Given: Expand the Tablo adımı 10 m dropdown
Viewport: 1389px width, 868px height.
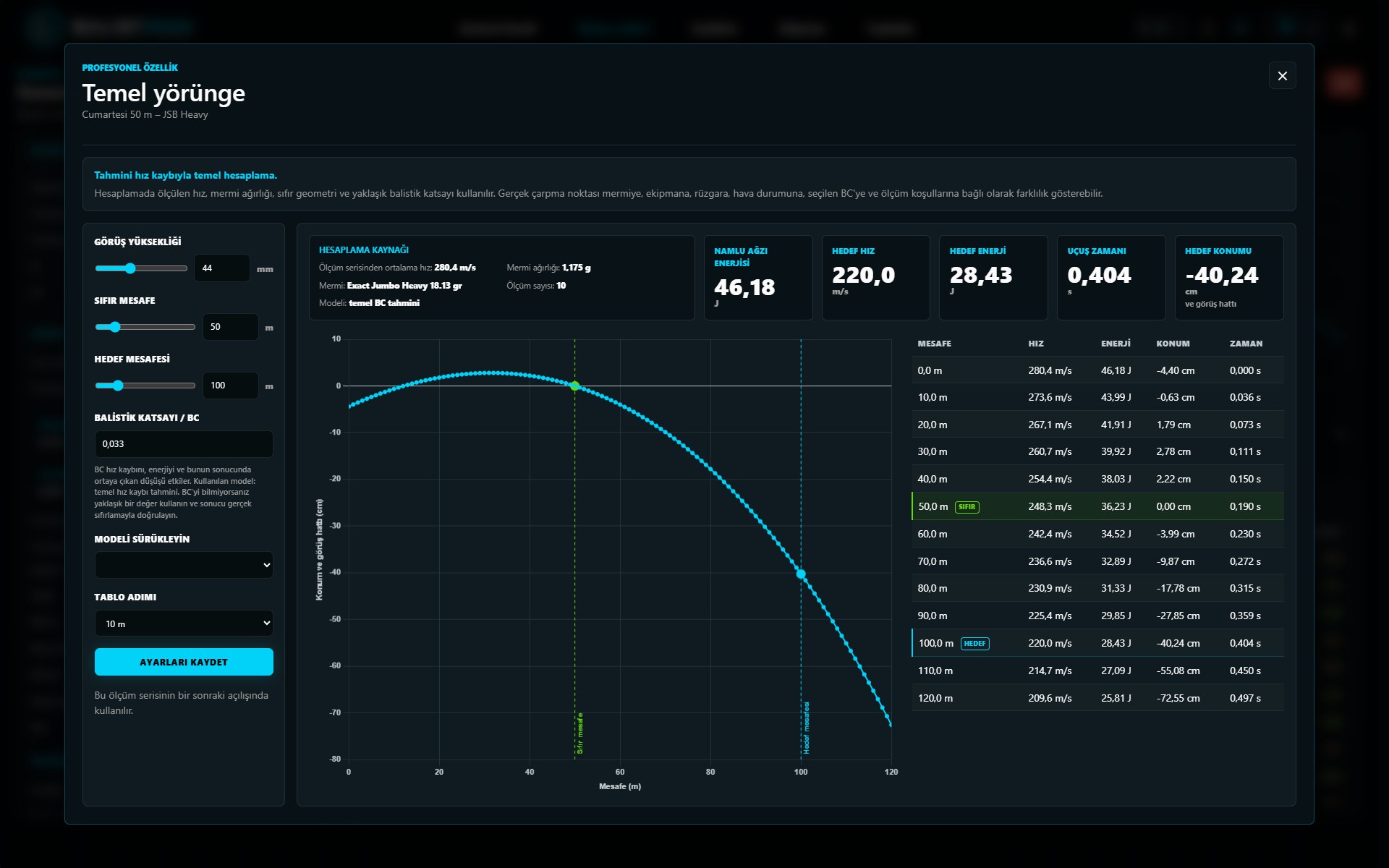Looking at the screenshot, I should [184, 624].
